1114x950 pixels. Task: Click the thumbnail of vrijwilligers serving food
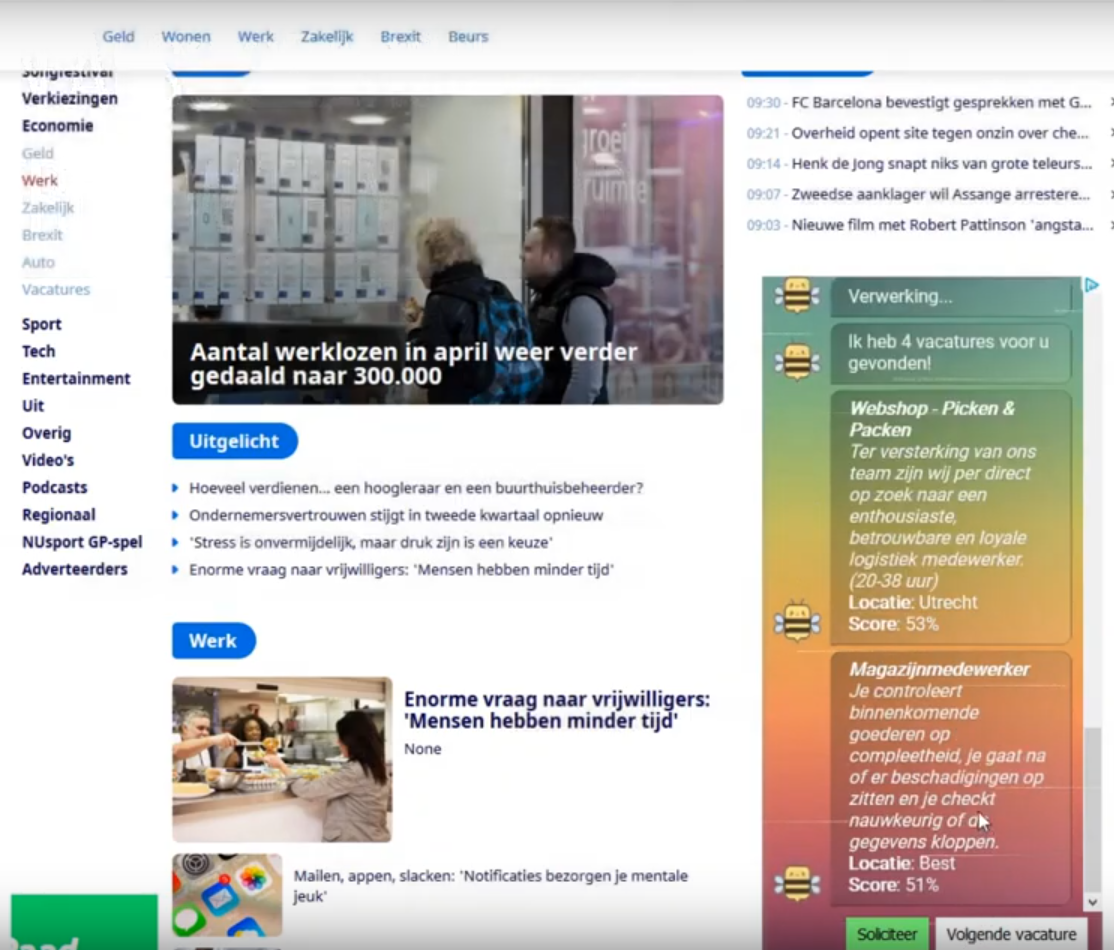(281, 758)
